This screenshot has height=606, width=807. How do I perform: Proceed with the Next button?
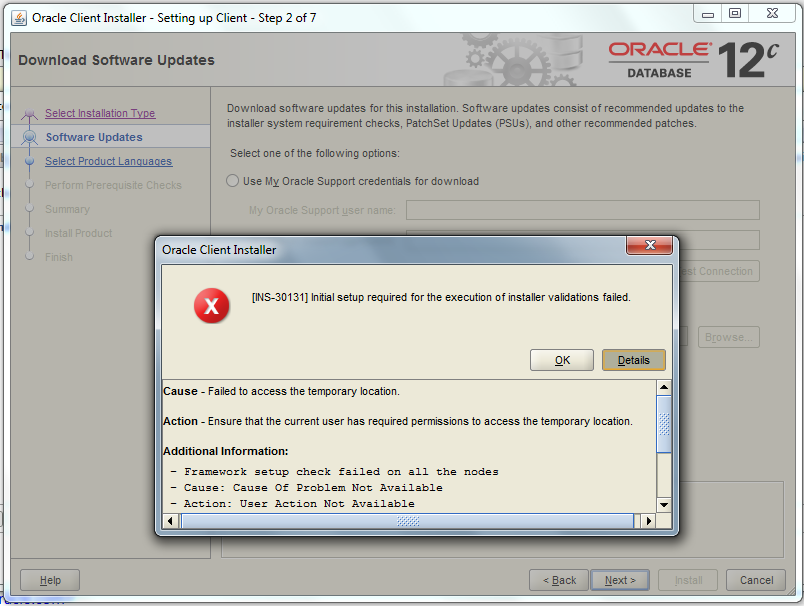click(620, 580)
